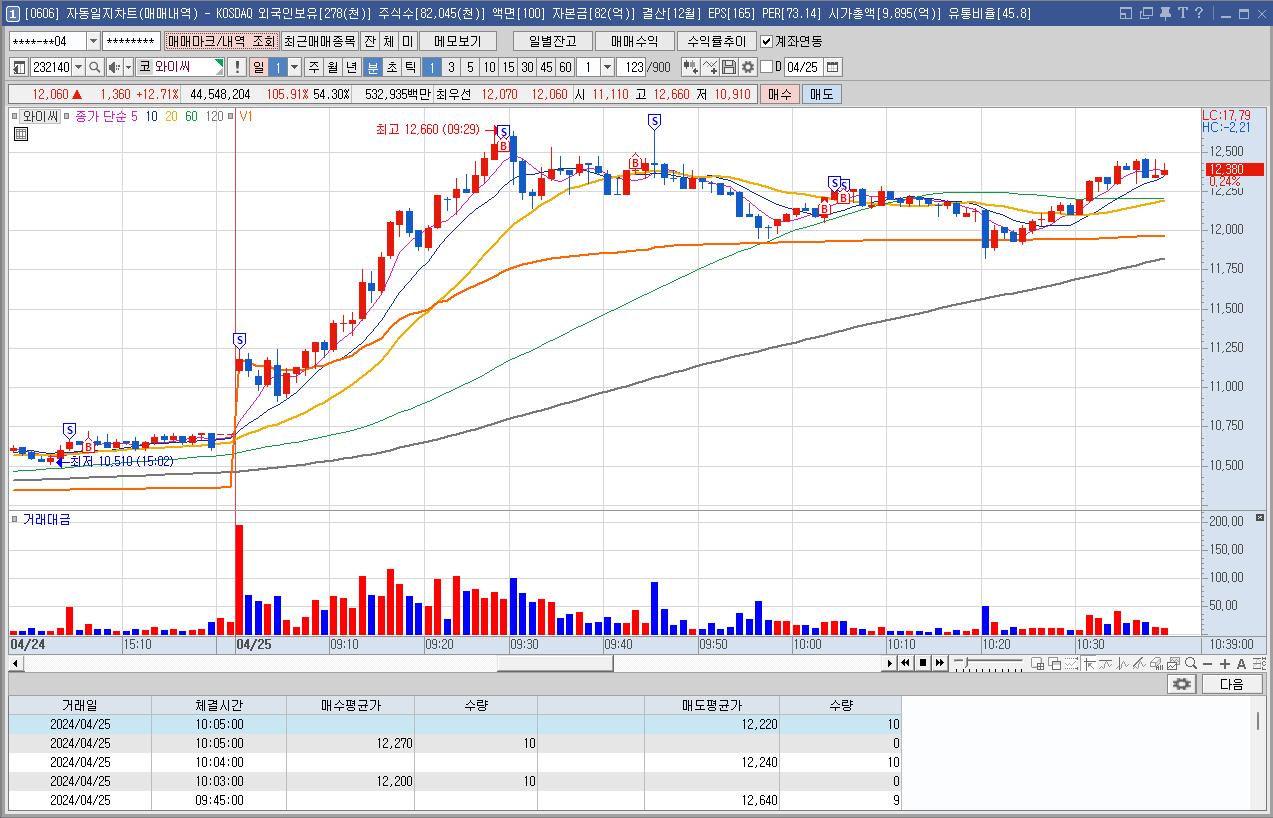Screen dimensions: 1273x818
Task: Select 15-minute interval button
Action: [508, 67]
